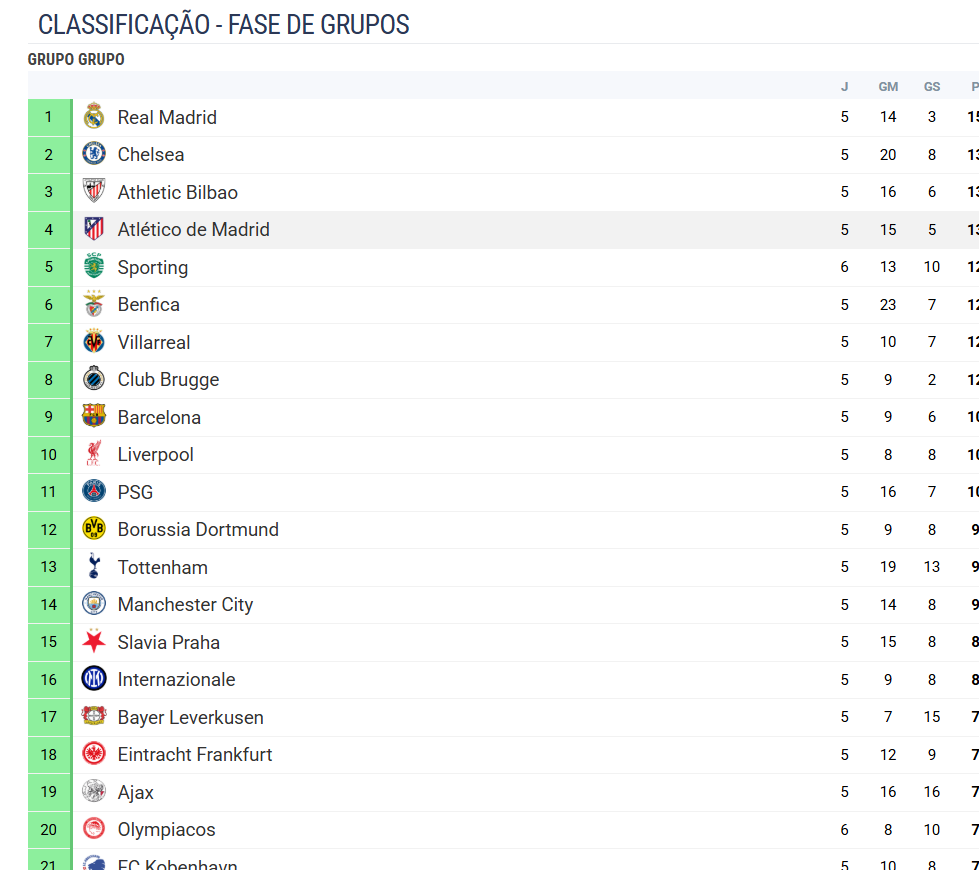Click the Benfica eagle crest icon
The image size is (979, 870).
click(94, 304)
